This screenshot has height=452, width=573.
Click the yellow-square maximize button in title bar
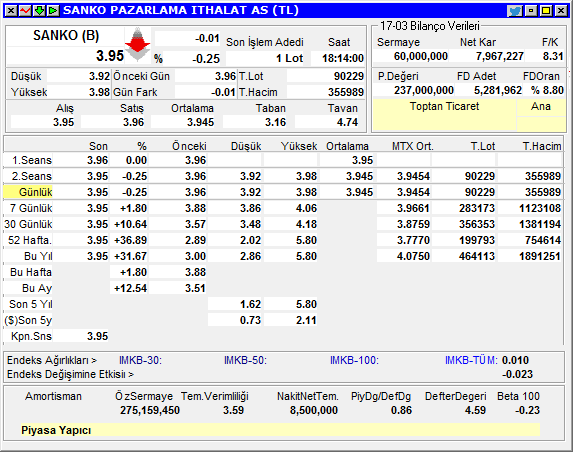546,11
